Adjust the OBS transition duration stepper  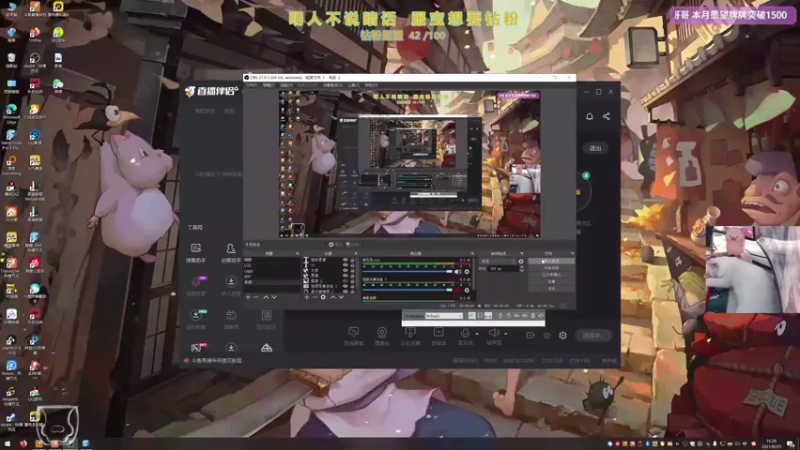522,268
